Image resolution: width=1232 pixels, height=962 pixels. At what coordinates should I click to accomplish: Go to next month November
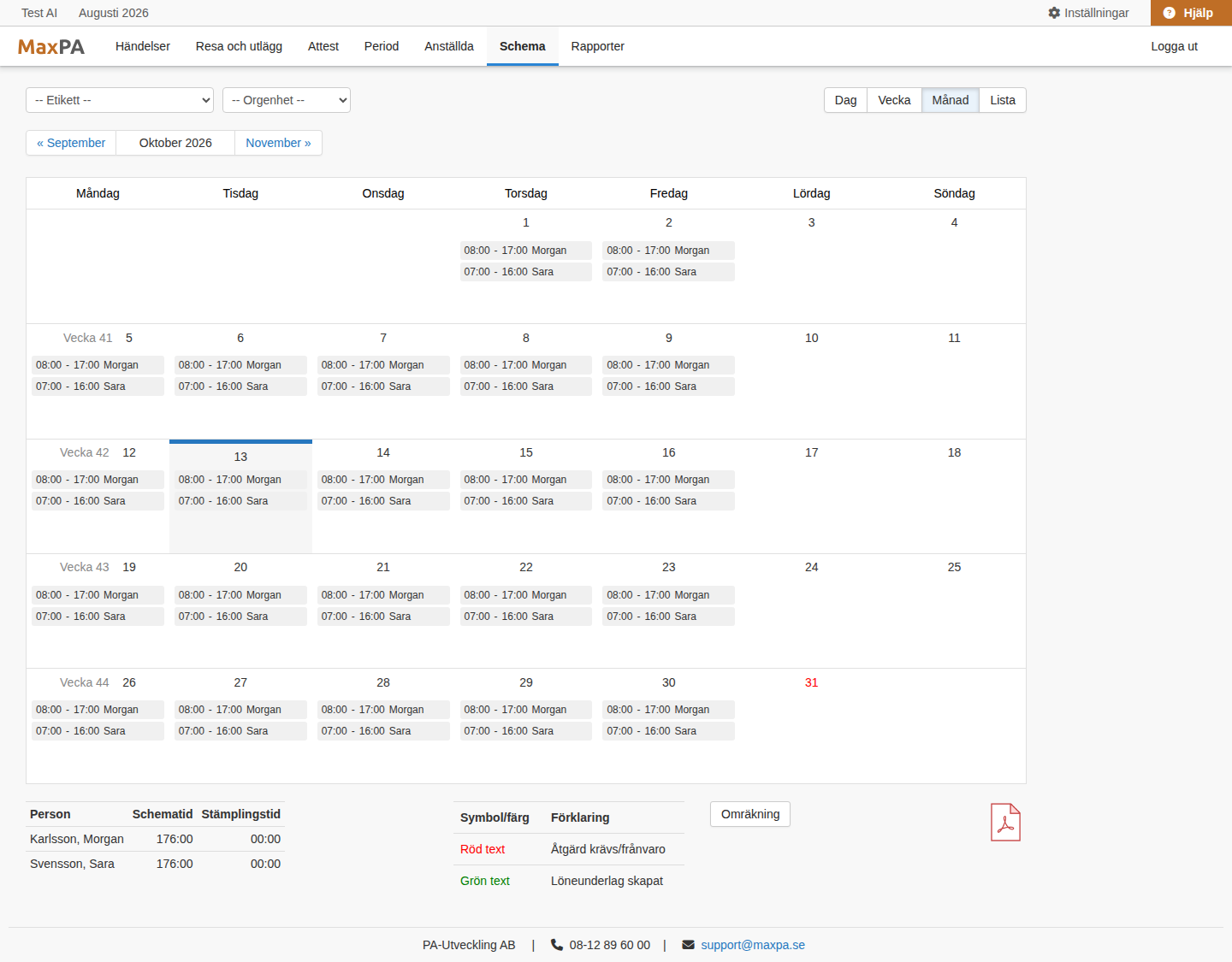278,143
